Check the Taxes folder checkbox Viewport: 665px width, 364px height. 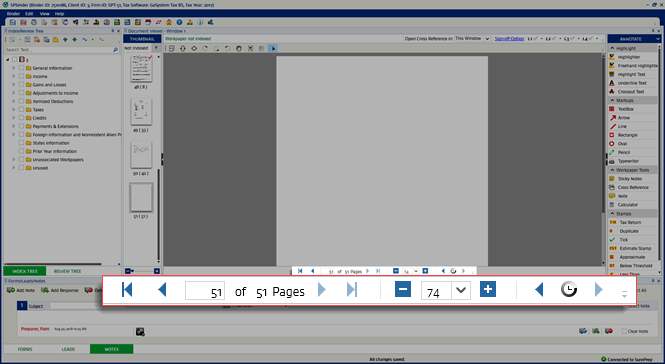[x=21, y=109]
